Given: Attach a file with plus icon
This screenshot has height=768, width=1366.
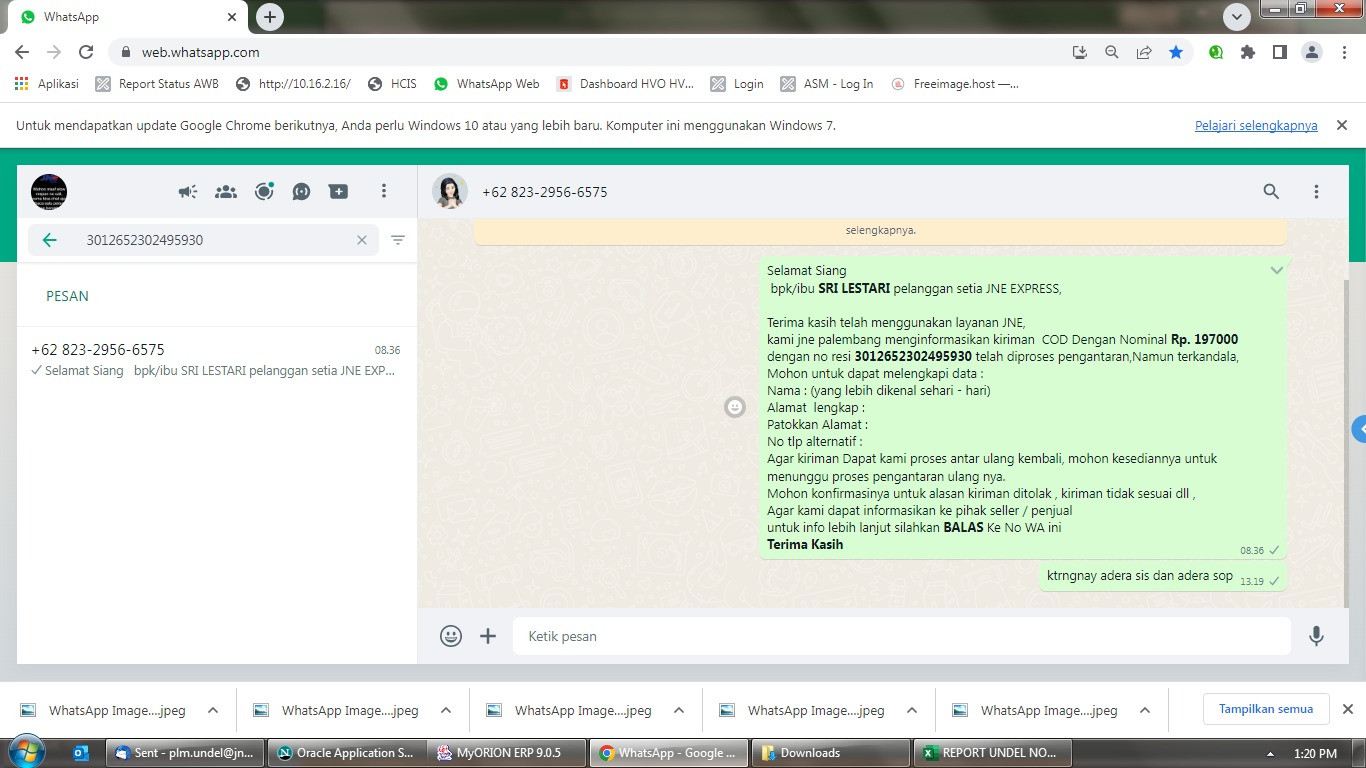Looking at the screenshot, I should click(x=488, y=636).
